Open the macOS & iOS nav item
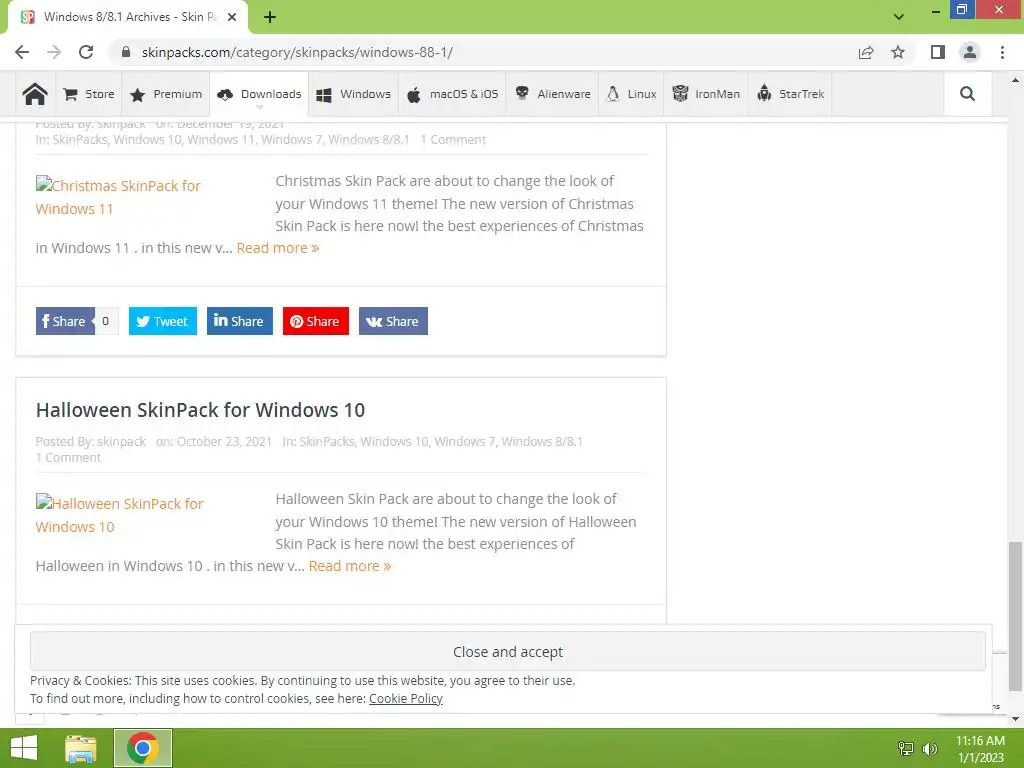Viewport: 1024px width, 768px height. 453,94
